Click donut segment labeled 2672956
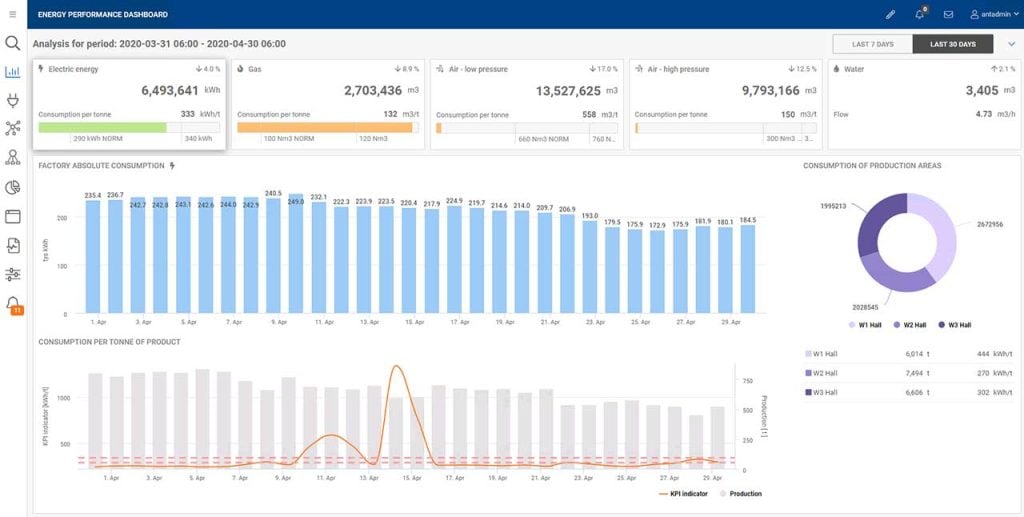The image size is (1024, 517). [941, 235]
